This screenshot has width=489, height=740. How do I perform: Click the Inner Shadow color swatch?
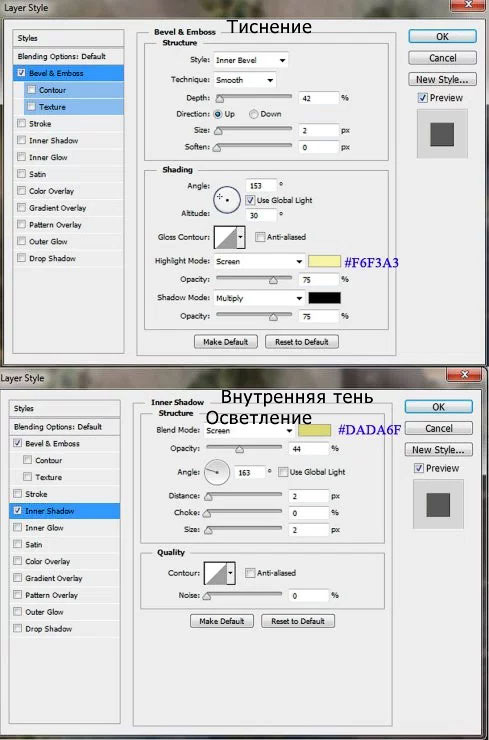[314, 430]
